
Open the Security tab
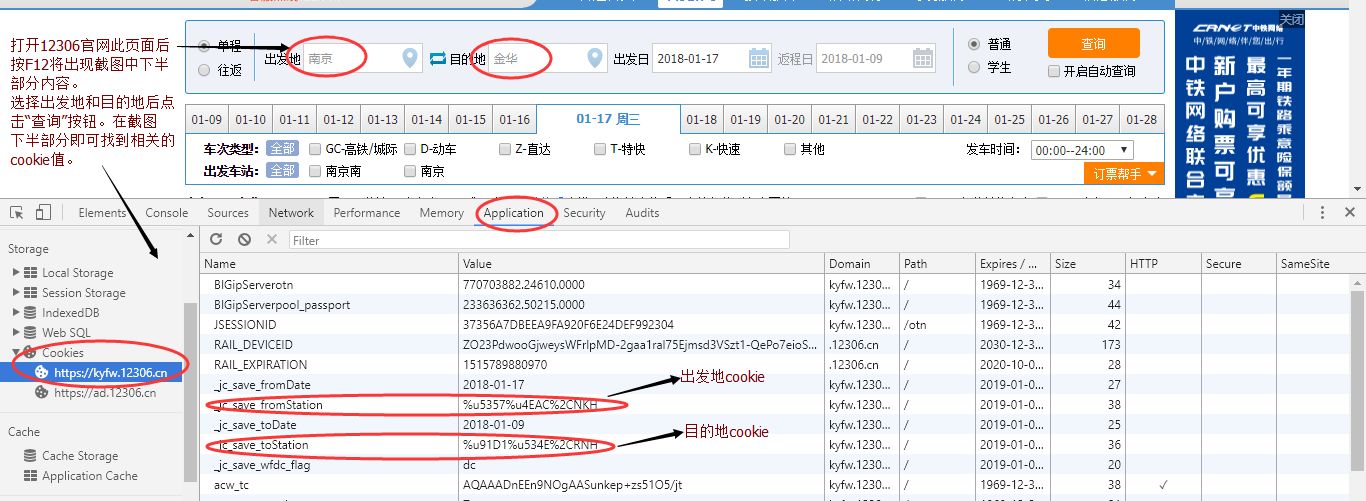(x=584, y=213)
